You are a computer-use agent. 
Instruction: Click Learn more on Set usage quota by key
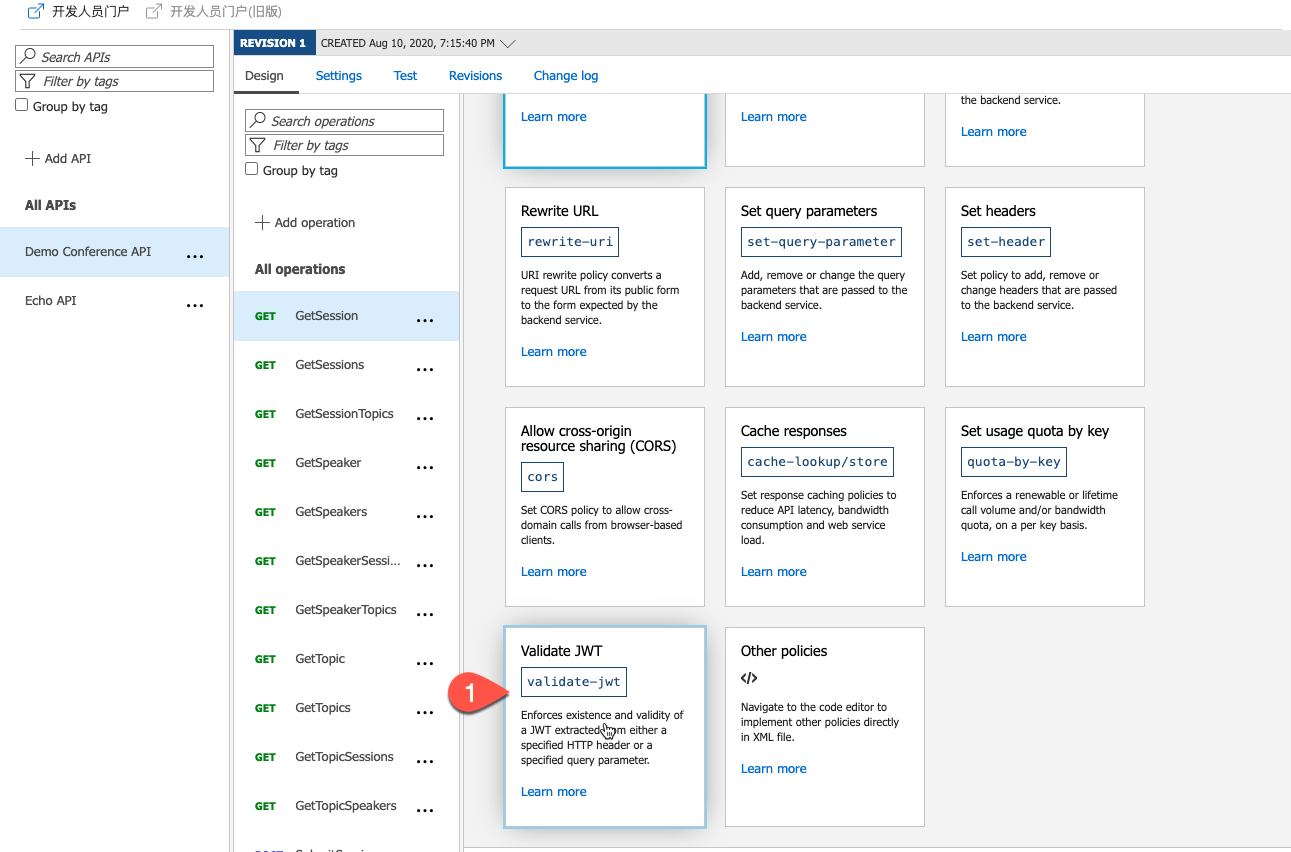pyautogui.click(x=993, y=556)
